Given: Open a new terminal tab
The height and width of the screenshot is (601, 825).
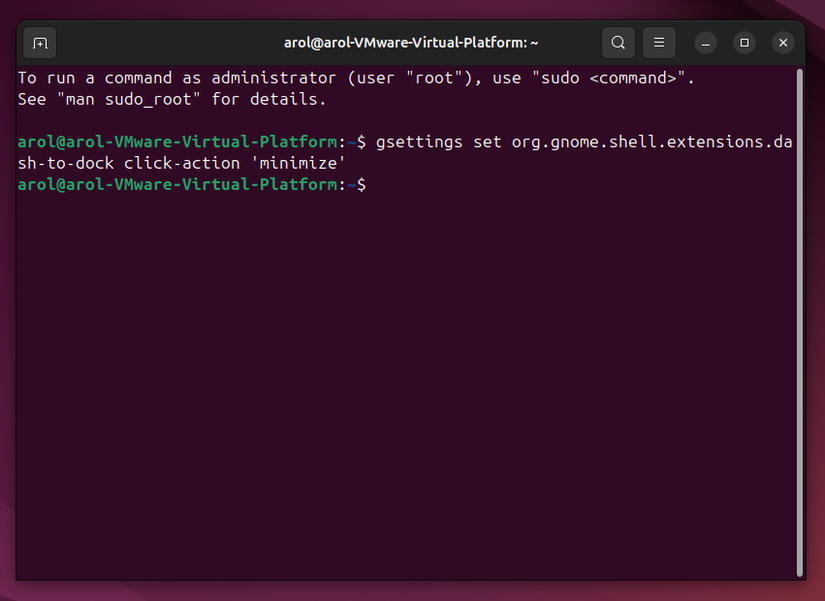Looking at the screenshot, I should [40, 43].
